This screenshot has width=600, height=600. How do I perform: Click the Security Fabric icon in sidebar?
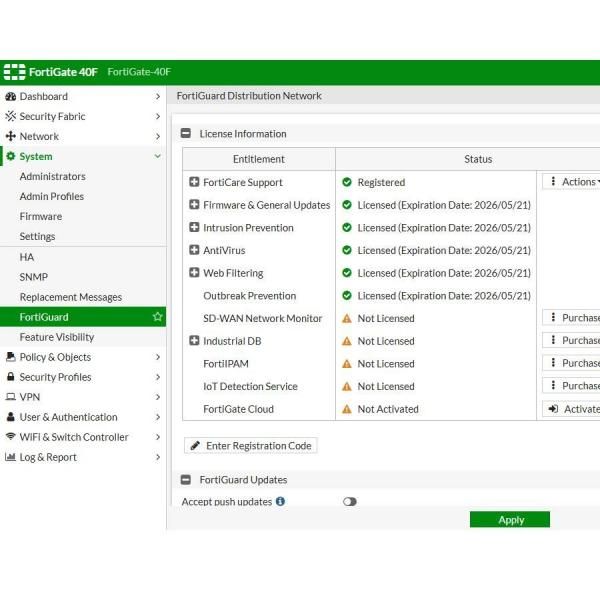coord(11,117)
